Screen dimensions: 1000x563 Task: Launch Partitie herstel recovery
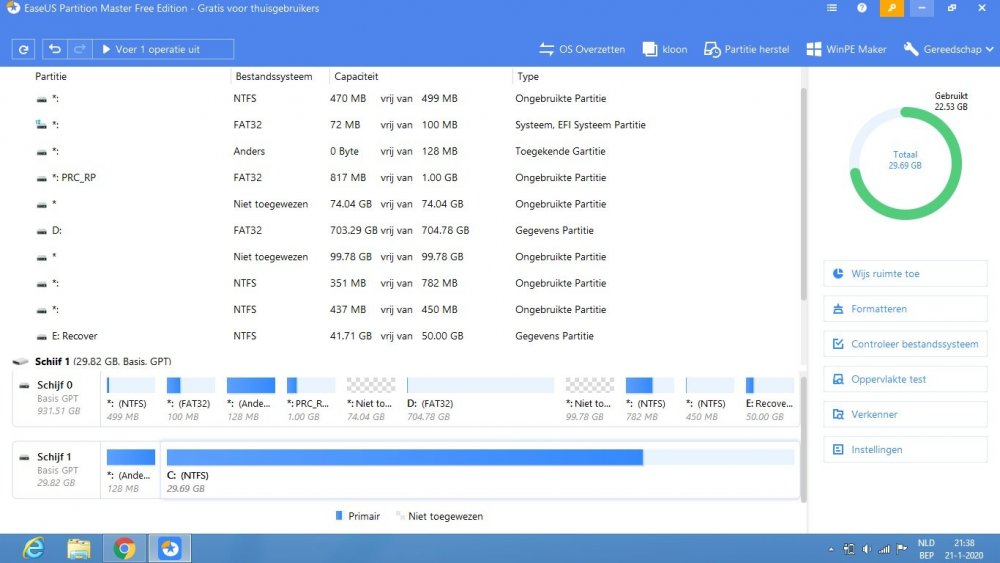(746, 49)
